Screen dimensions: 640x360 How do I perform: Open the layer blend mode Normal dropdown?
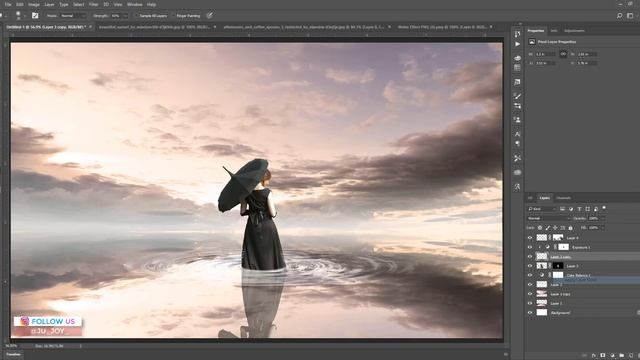click(549, 218)
